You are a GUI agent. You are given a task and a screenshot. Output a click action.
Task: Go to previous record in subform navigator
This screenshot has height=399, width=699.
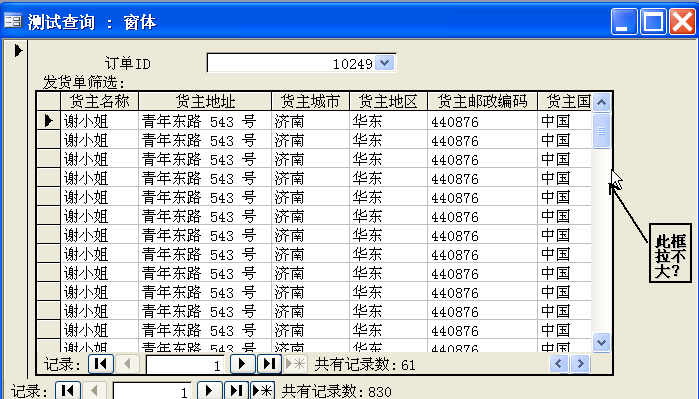click(127, 364)
